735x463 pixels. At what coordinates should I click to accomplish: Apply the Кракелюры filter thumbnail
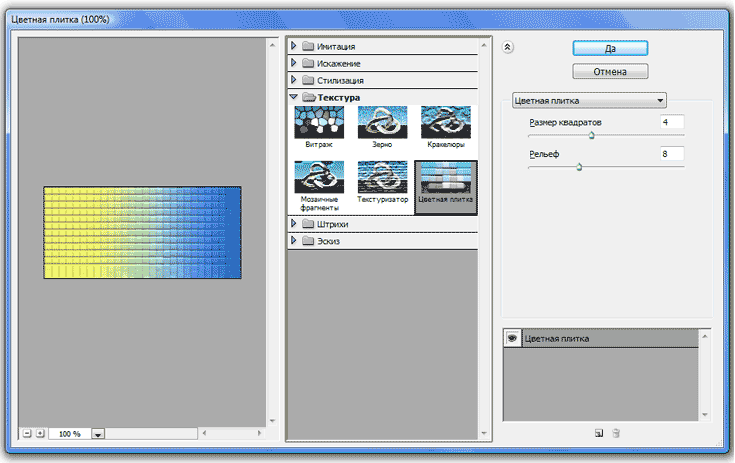tap(445, 123)
